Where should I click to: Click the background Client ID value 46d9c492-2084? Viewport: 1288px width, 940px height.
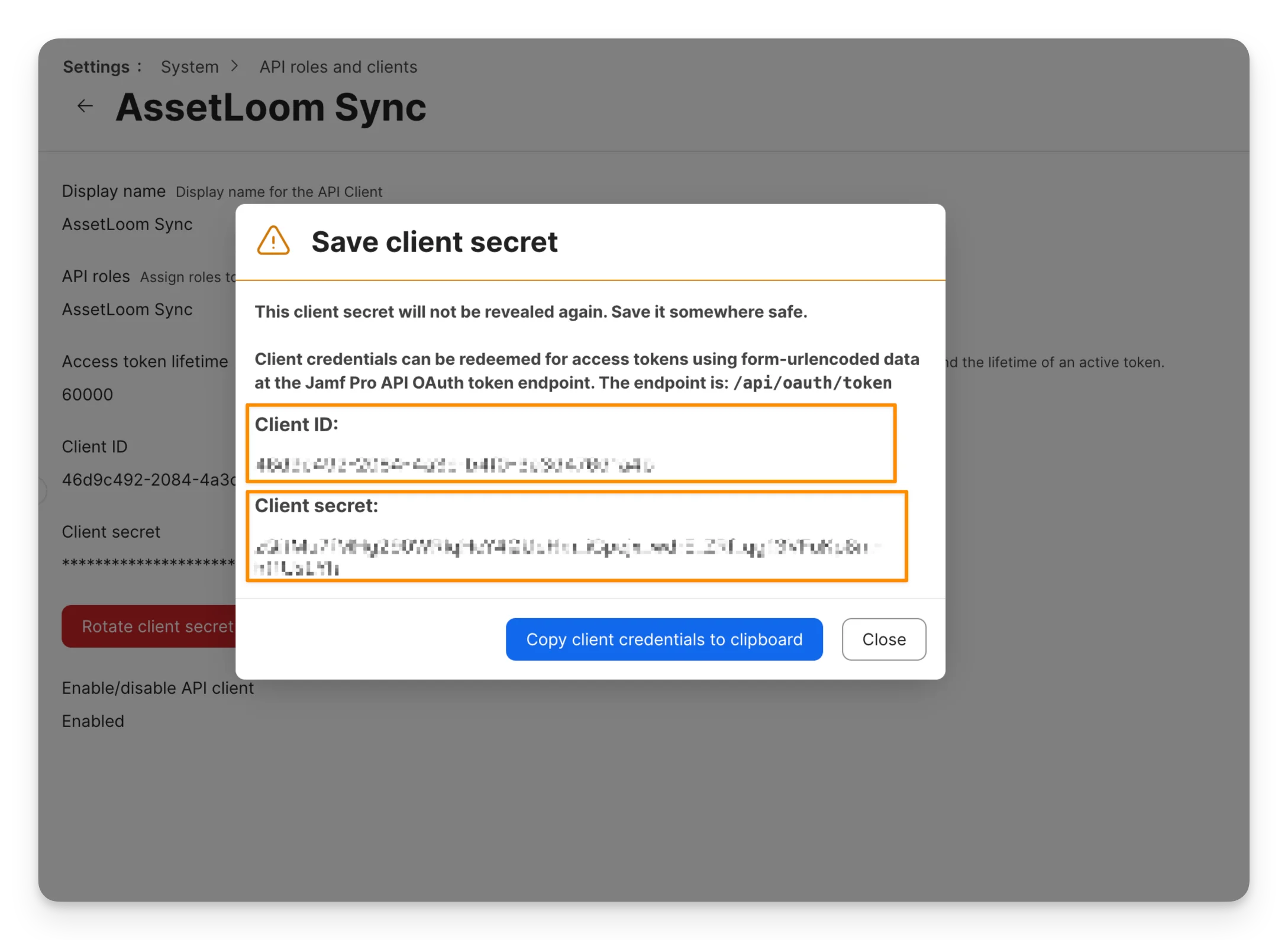tap(149, 480)
